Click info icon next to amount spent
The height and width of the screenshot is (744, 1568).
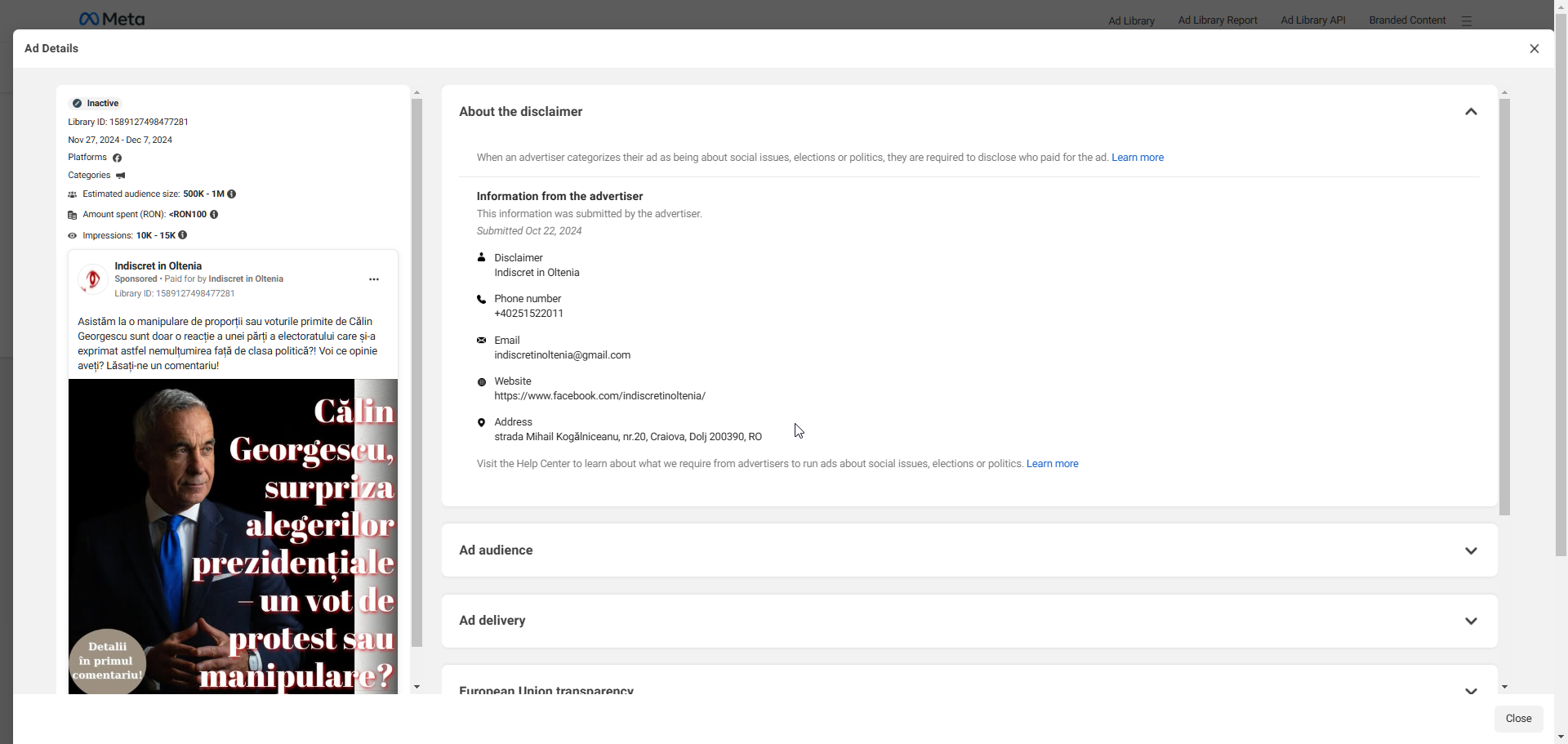point(214,215)
